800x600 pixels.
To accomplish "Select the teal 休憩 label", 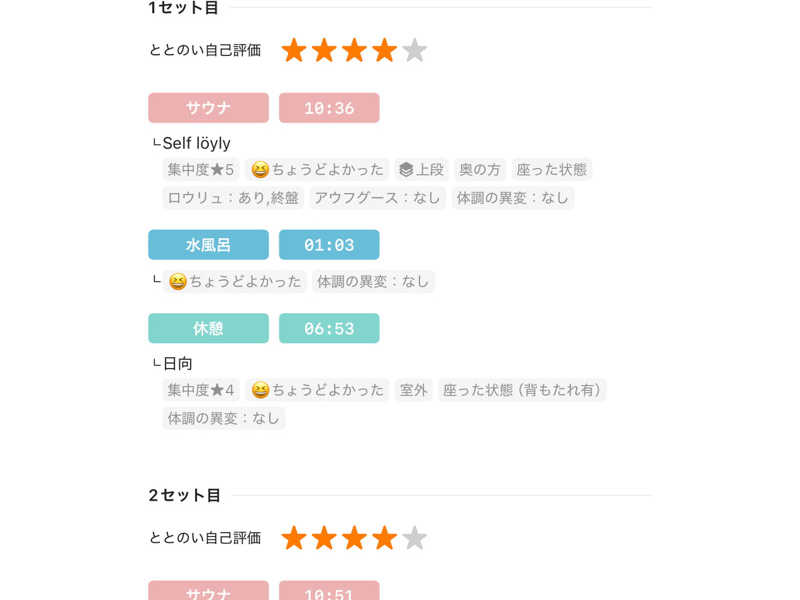I will click(208, 328).
